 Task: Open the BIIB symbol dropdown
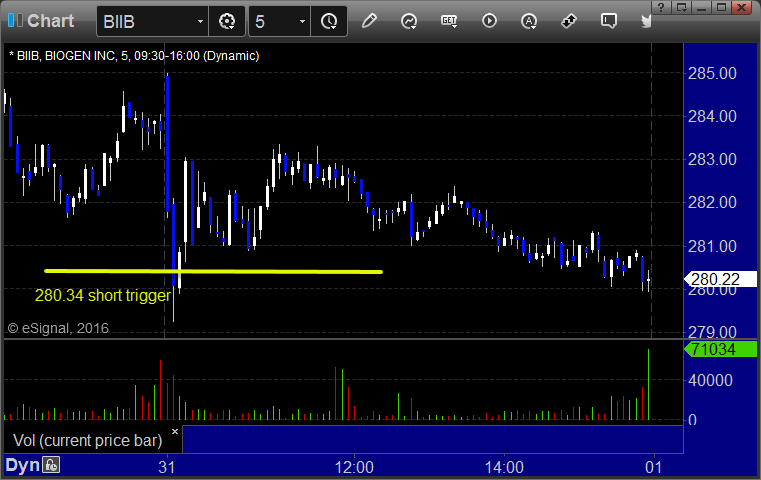[x=200, y=21]
